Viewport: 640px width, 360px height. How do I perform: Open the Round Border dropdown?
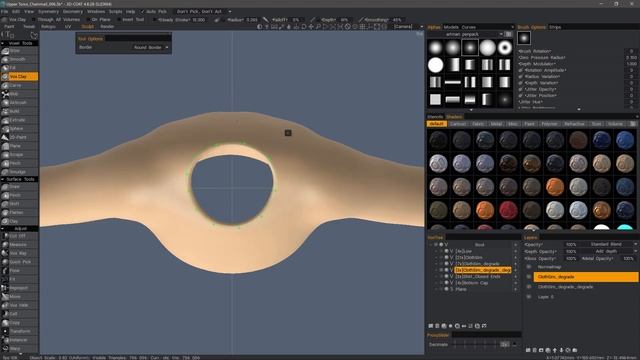pyautogui.click(x=151, y=47)
